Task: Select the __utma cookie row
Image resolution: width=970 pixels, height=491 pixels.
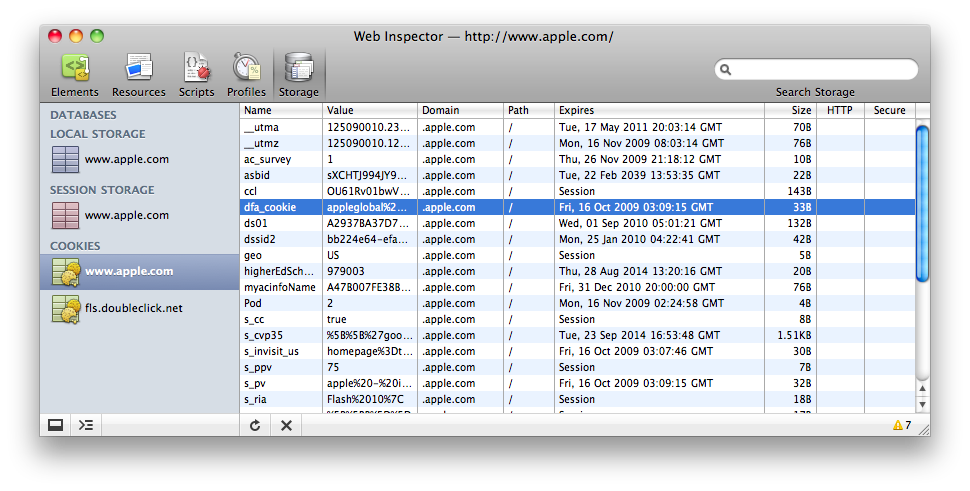Action: 577,127
